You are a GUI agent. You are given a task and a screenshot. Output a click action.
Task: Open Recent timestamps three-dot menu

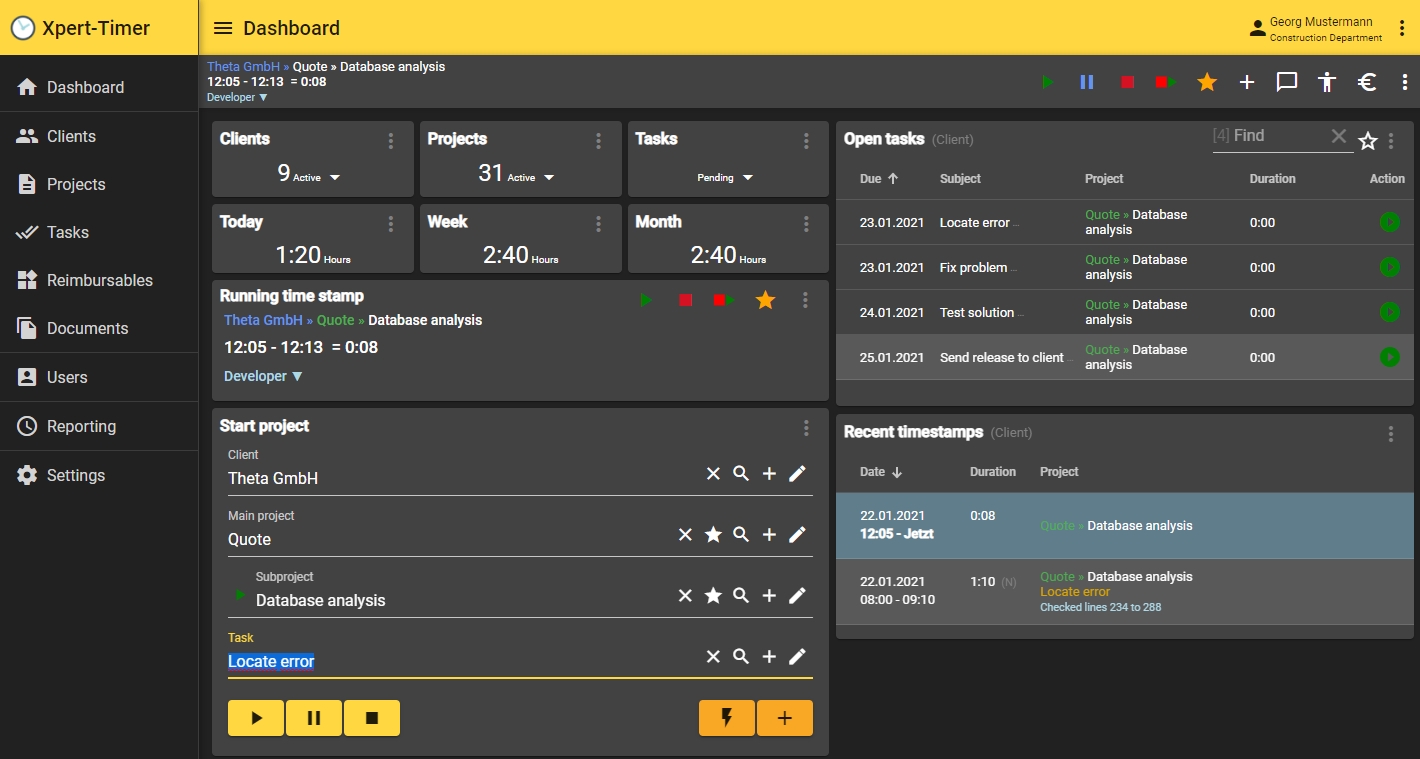coord(1390,434)
